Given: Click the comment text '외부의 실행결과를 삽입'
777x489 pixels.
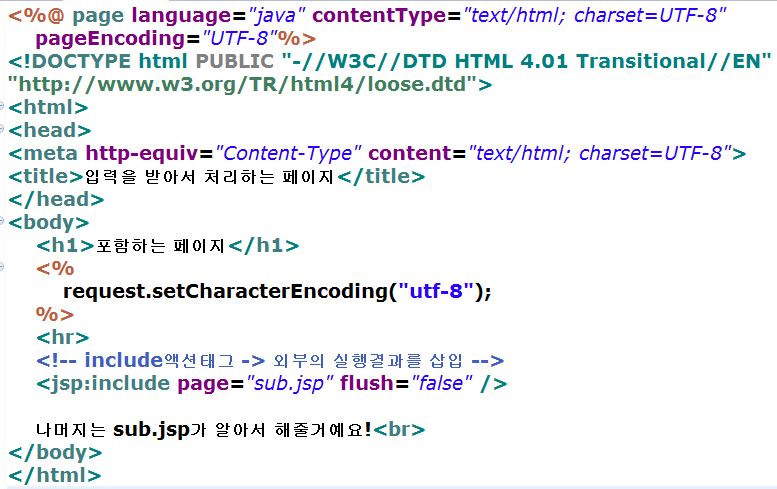Looking at the screenshot, I should click(368, 361).
